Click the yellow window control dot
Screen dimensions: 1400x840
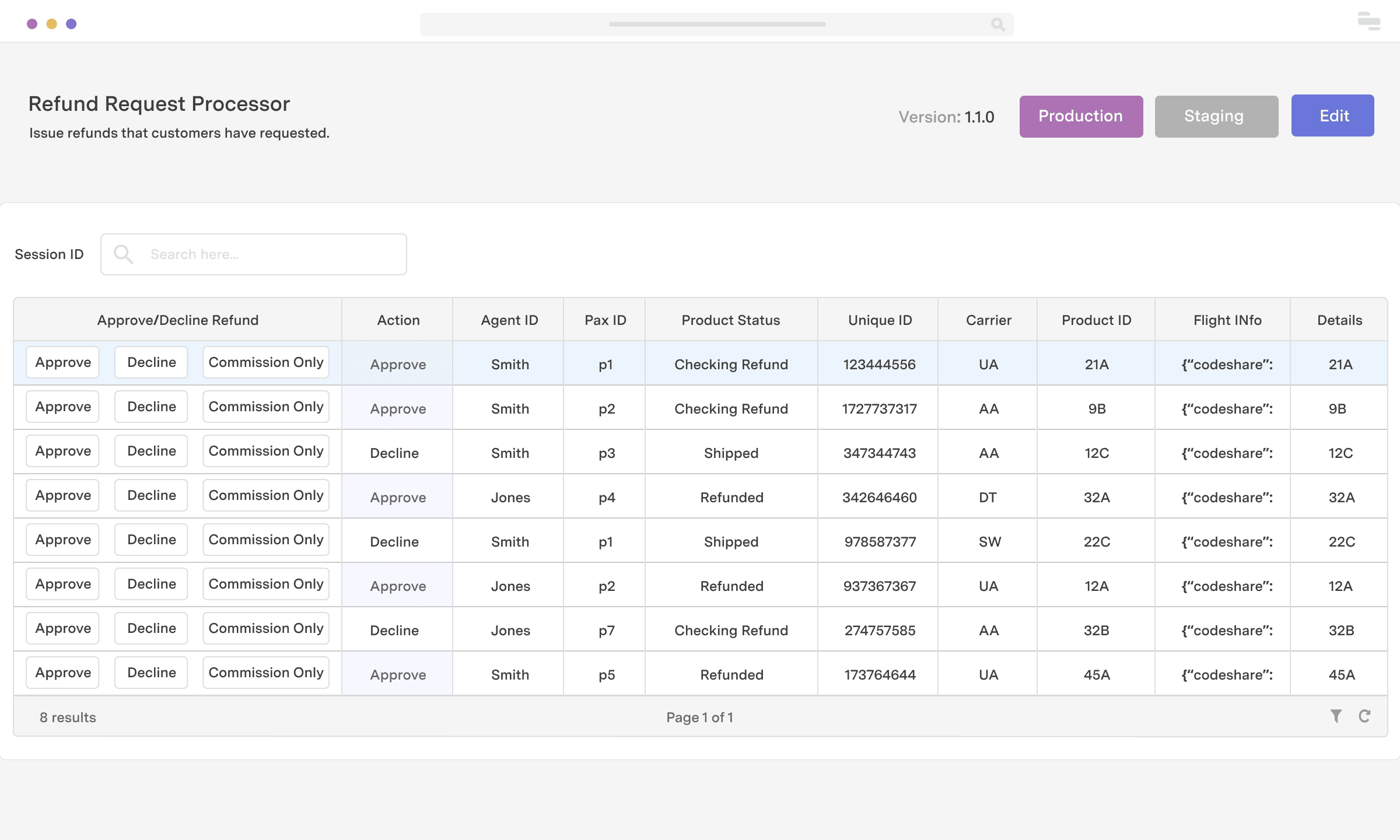[x=52, y=23]
